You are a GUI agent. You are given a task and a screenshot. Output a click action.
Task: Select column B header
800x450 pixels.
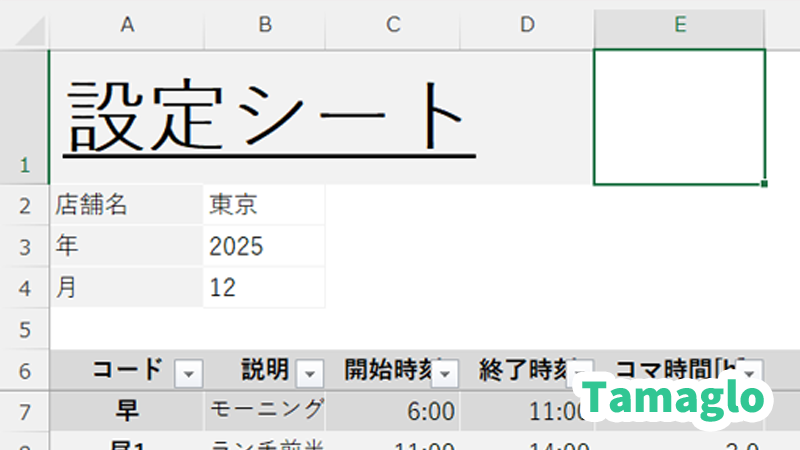coord(265,26)
